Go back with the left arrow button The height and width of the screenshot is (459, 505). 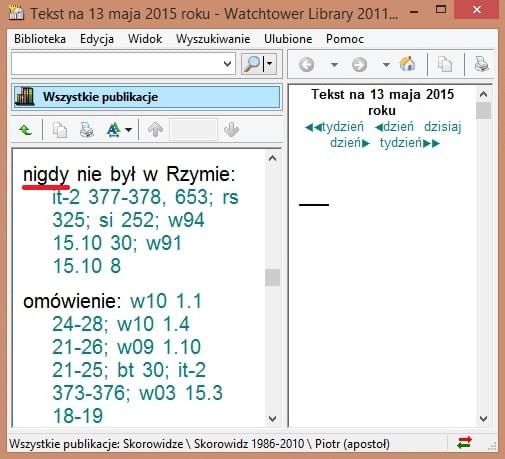pos(306,64)
